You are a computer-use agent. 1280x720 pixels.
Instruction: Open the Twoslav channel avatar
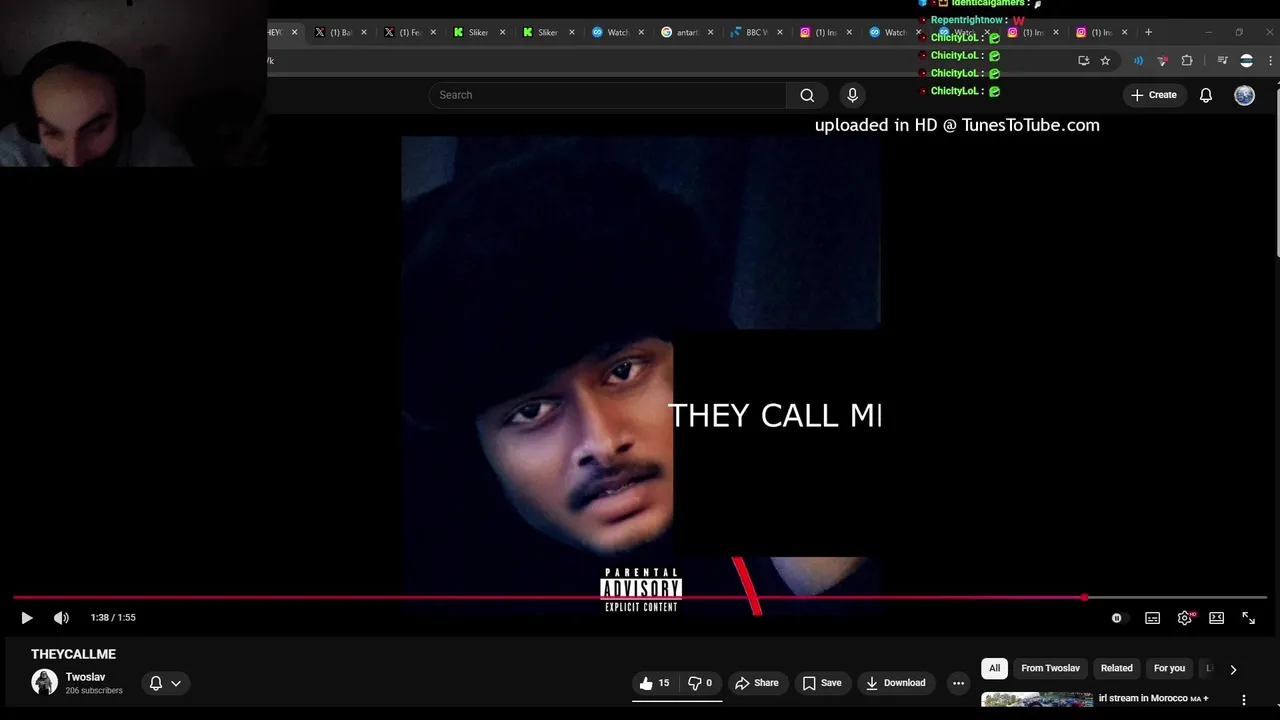pos(44,682)
